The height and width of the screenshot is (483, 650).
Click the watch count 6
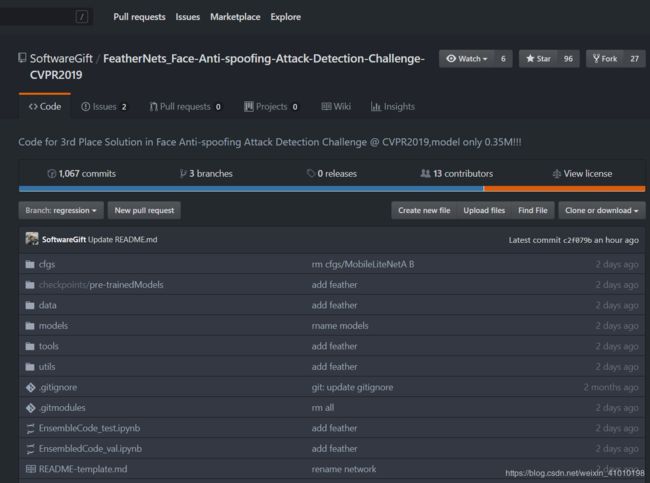pyautogui.click(x=503, y=59)
